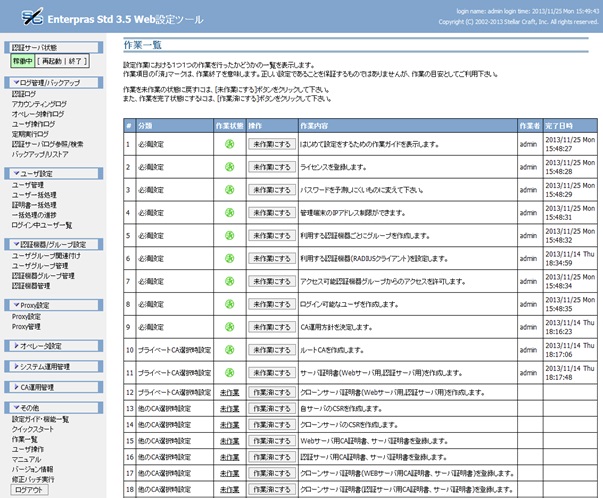Click text ルートCAを作成します。
The width and height of the screenshot is (603, 498).
[332, 350]
